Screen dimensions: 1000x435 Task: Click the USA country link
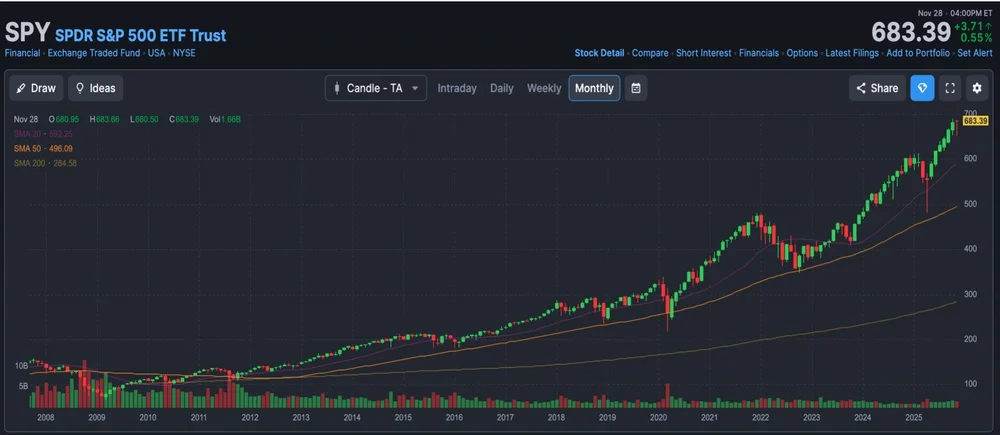(156, 53)
